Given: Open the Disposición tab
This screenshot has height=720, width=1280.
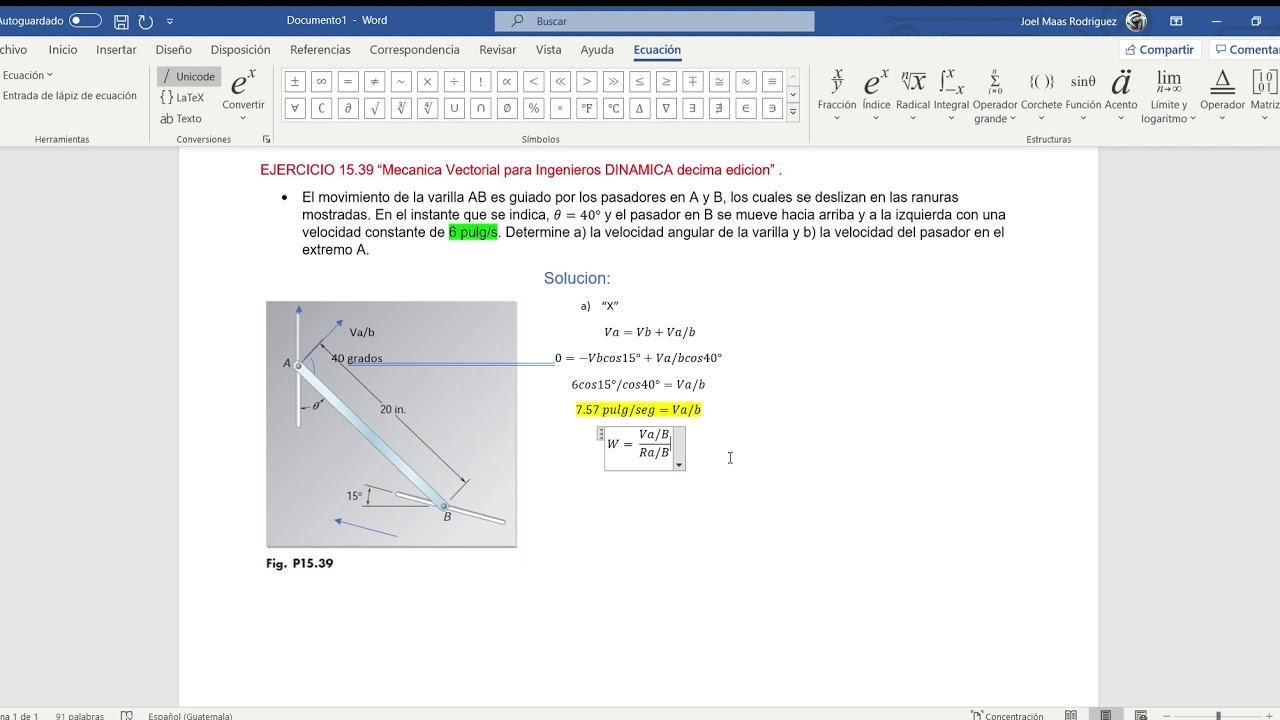Looking at the screenshot, I should [x=240, y=50].
